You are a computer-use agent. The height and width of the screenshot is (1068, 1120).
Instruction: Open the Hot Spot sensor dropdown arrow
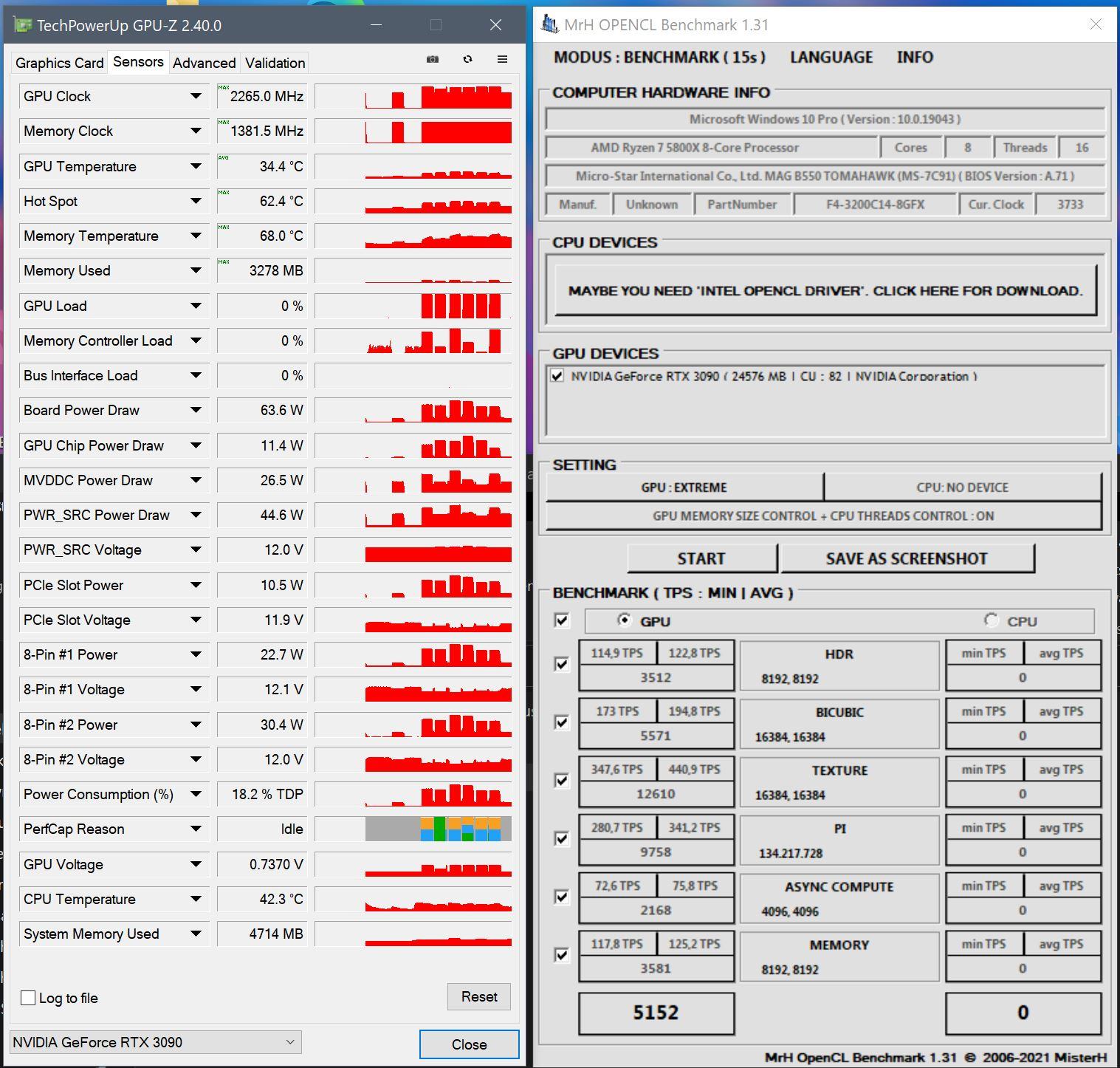point(196,201)
